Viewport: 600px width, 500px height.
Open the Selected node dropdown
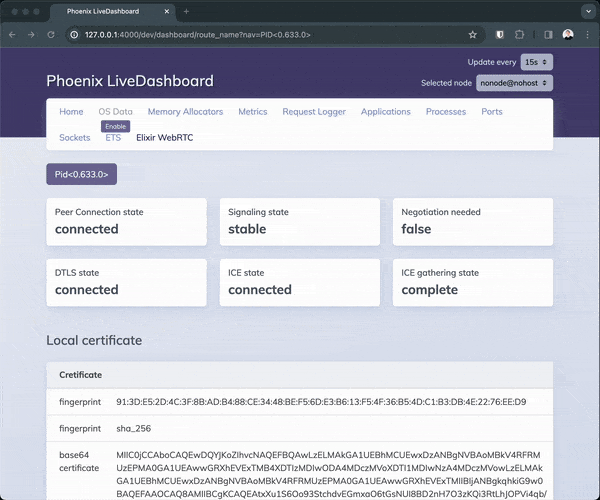tap(514, 83)
